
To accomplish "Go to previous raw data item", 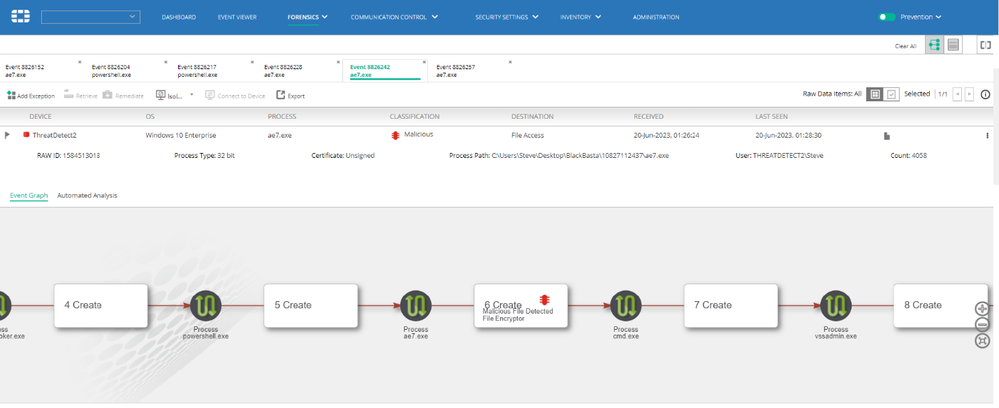I will pyautogui.click(x=957, y=94).
